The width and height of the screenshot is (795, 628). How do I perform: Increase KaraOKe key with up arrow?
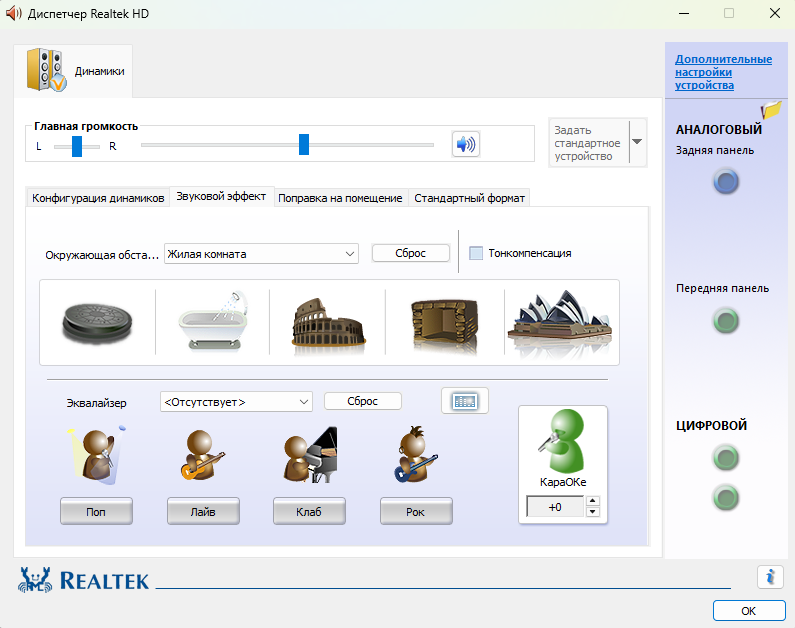592,501
